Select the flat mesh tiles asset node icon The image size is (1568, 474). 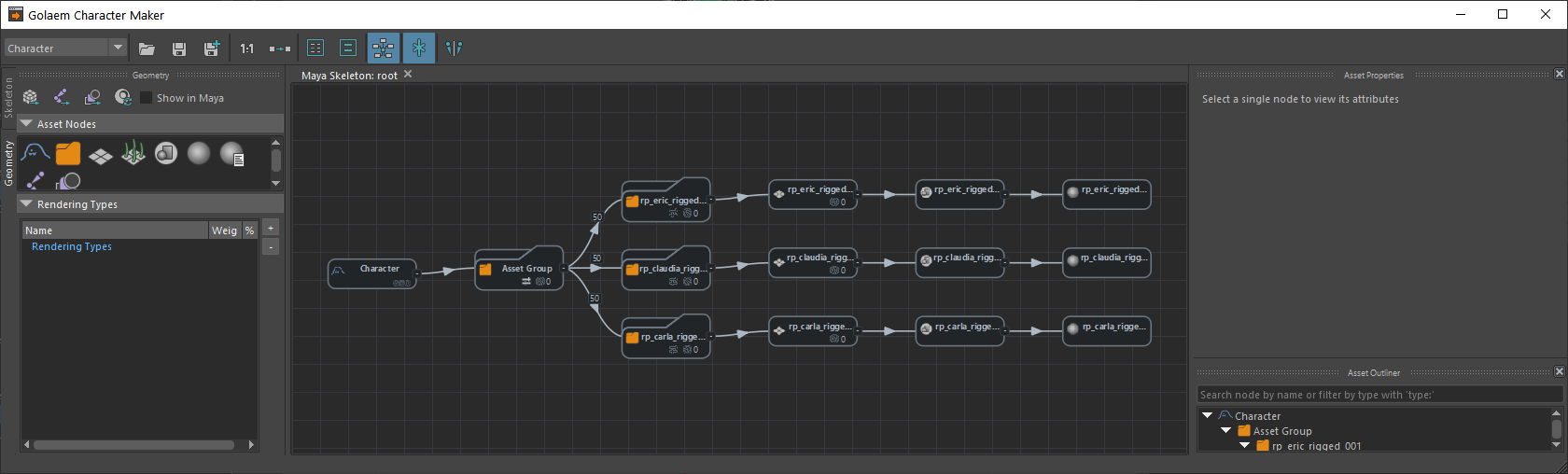click(x=101, y=155)
